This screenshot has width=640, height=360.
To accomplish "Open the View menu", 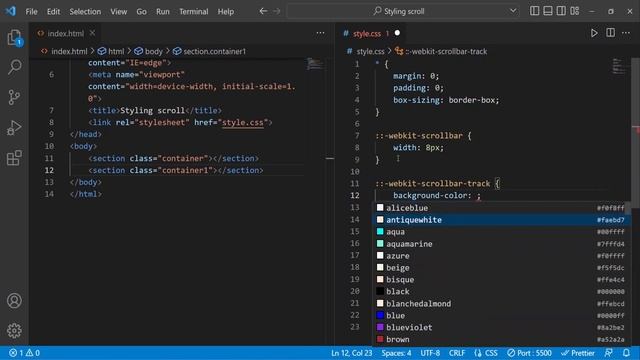I will tap(118, 11).
